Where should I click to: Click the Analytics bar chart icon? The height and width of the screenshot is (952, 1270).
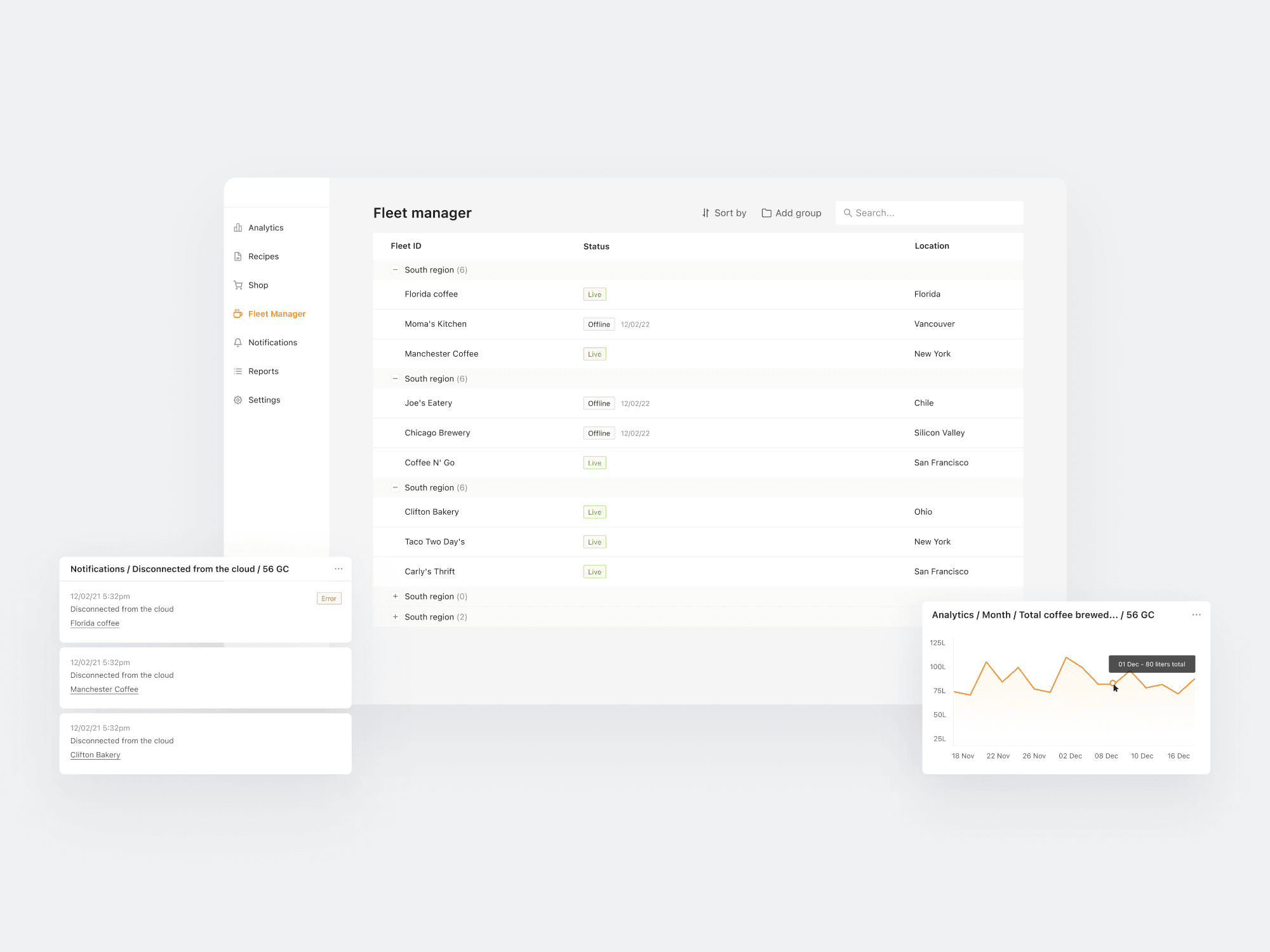237,228
